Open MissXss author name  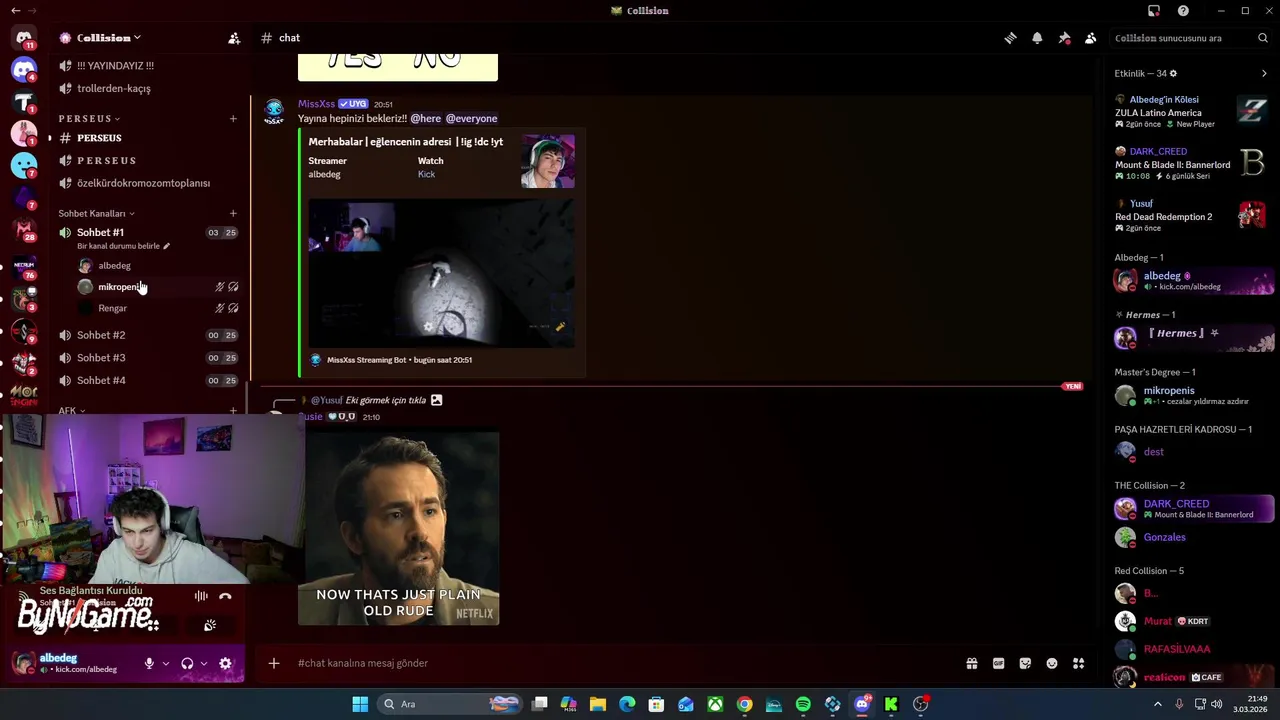(x=316, y=104)
